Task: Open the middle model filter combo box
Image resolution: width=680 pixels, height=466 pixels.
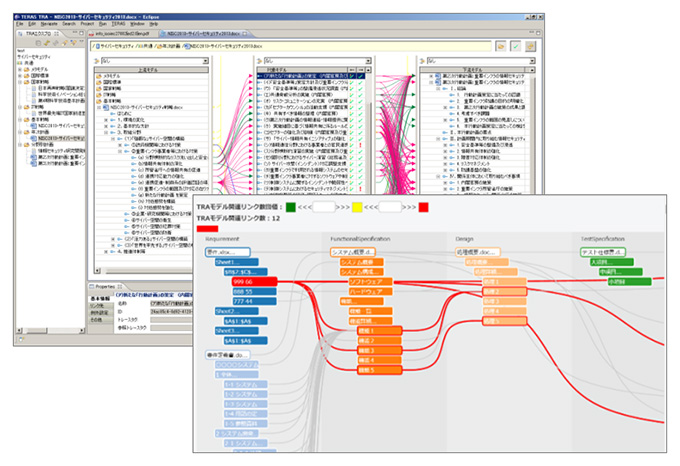Action: click(x=317, y=61)
